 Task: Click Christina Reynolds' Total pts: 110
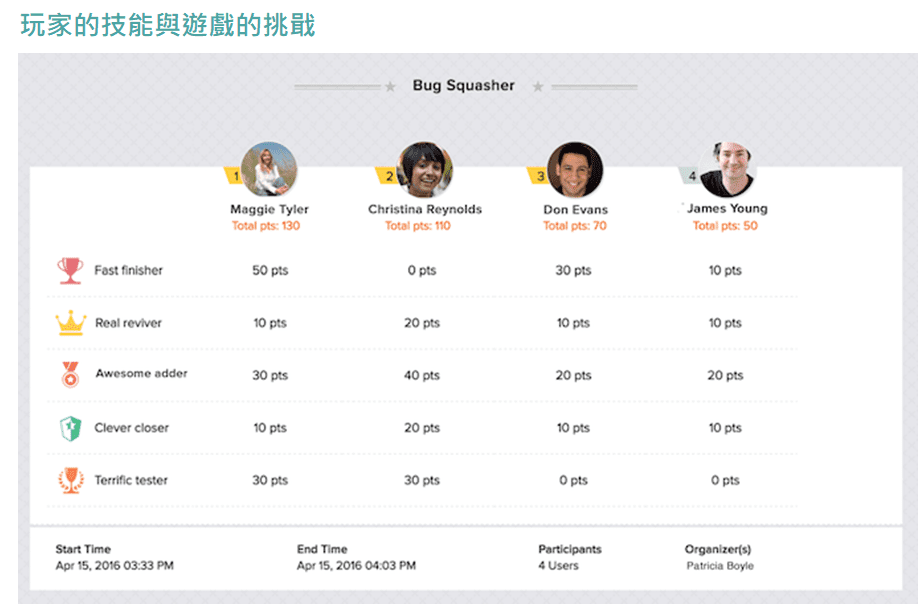click(417, 226)
